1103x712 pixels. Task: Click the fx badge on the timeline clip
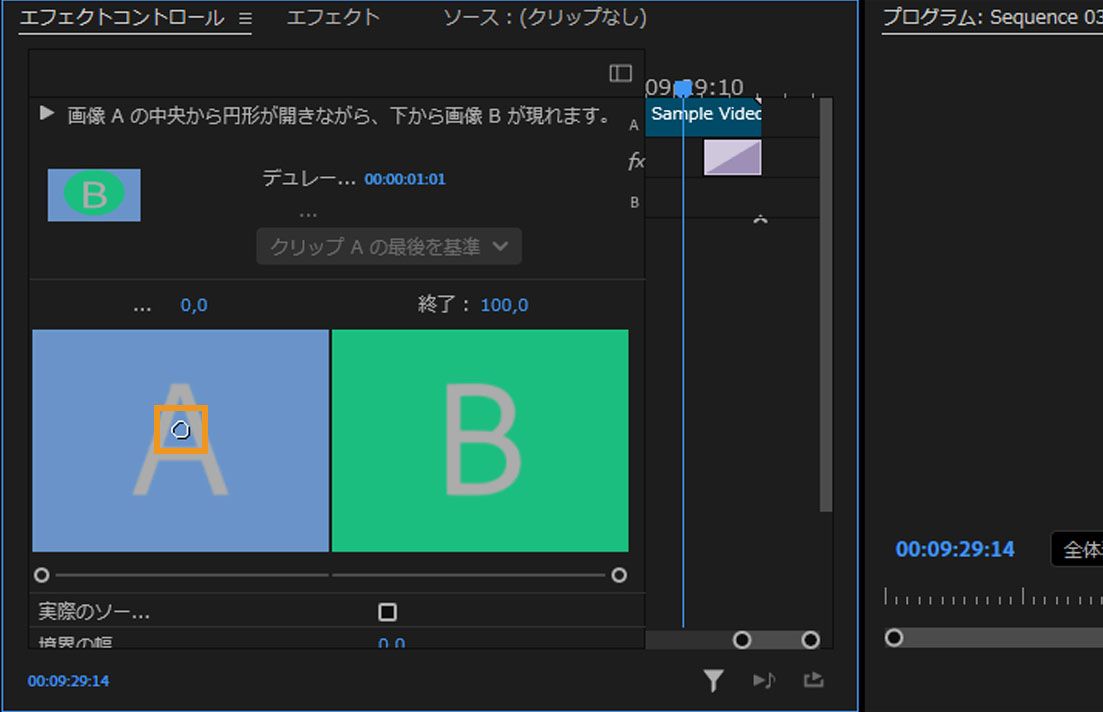[636, 160]
